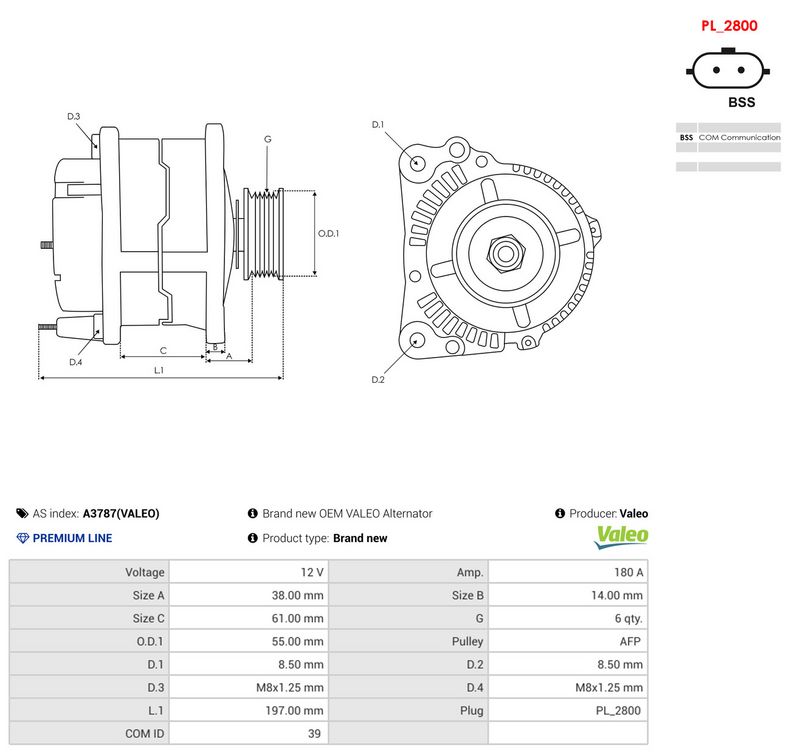Click the D.2 row's 8.50 mm value
The height and width of the screenshot is (753, 800).
(x=568, y=664)
